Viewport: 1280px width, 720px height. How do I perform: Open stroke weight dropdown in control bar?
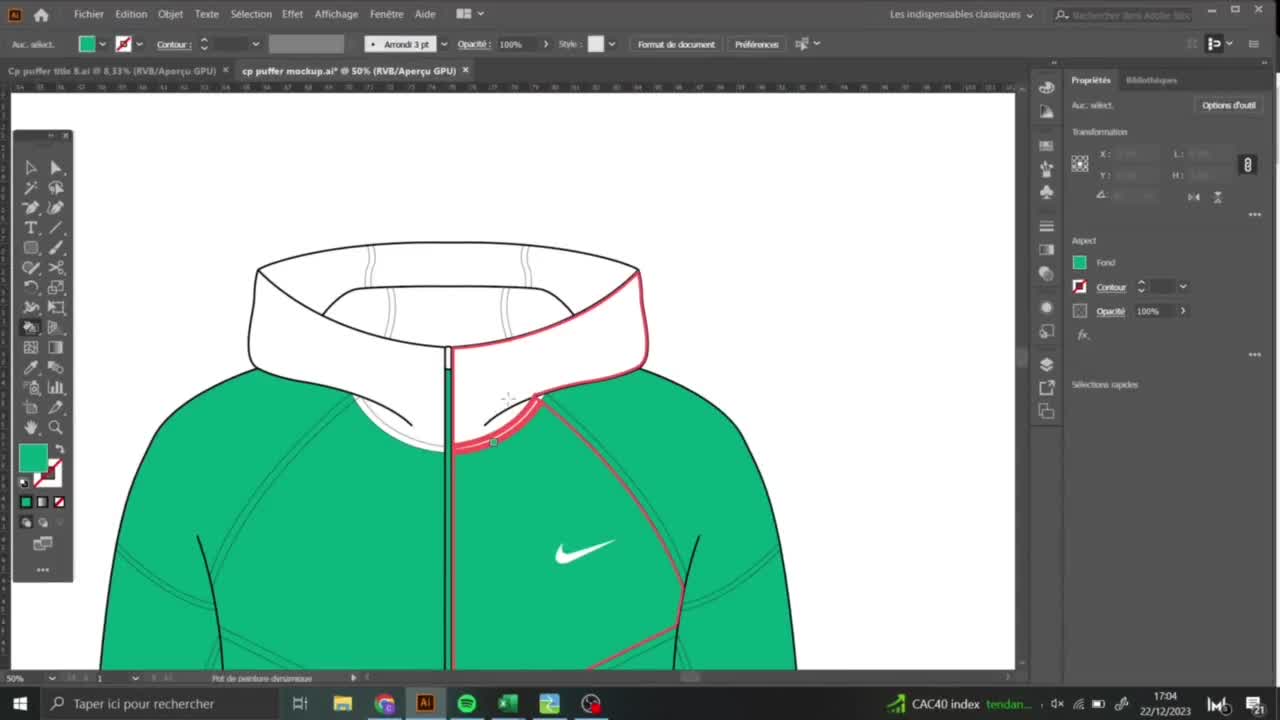click(255, 44)
